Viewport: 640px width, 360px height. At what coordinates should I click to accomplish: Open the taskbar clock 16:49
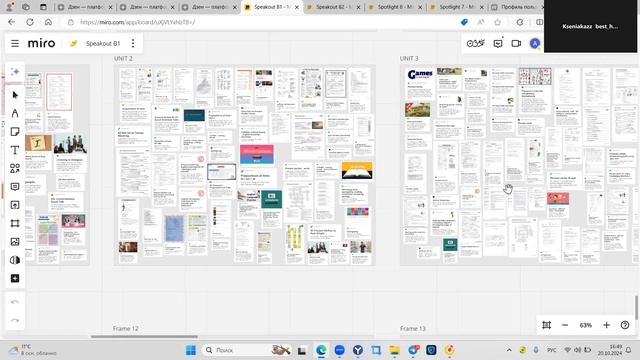click(x=610, y=350)
